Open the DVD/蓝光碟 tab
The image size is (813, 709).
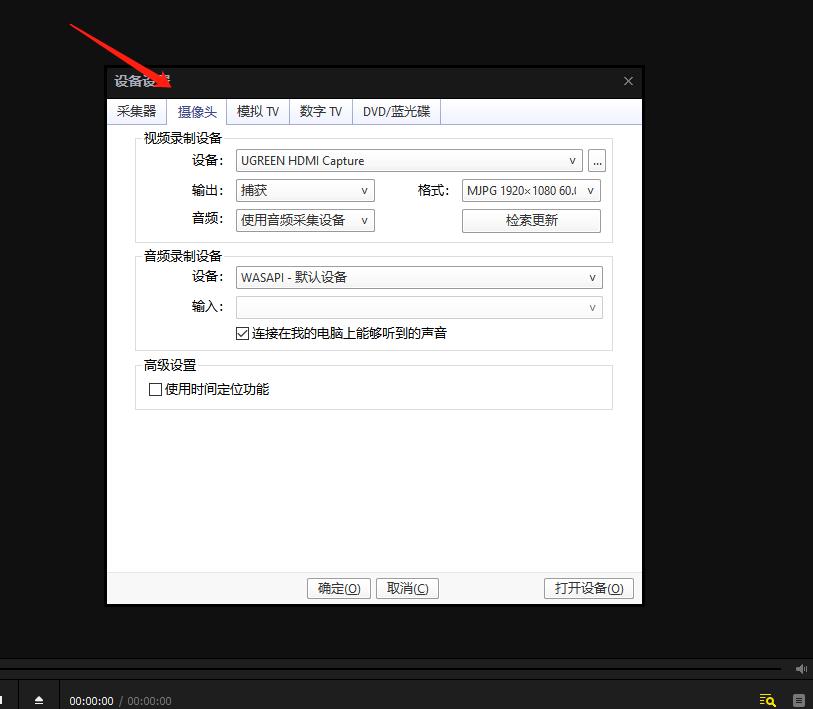[x=396, y=111]
